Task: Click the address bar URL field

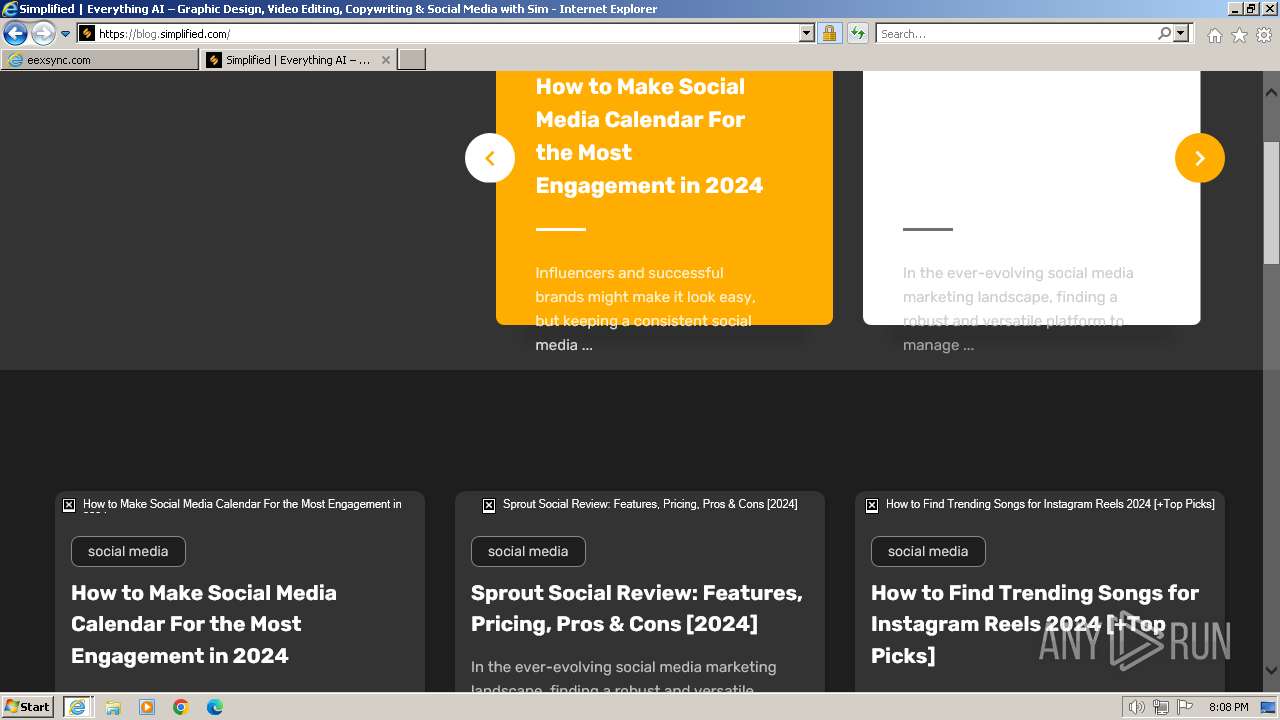Action: click(448, 34)
